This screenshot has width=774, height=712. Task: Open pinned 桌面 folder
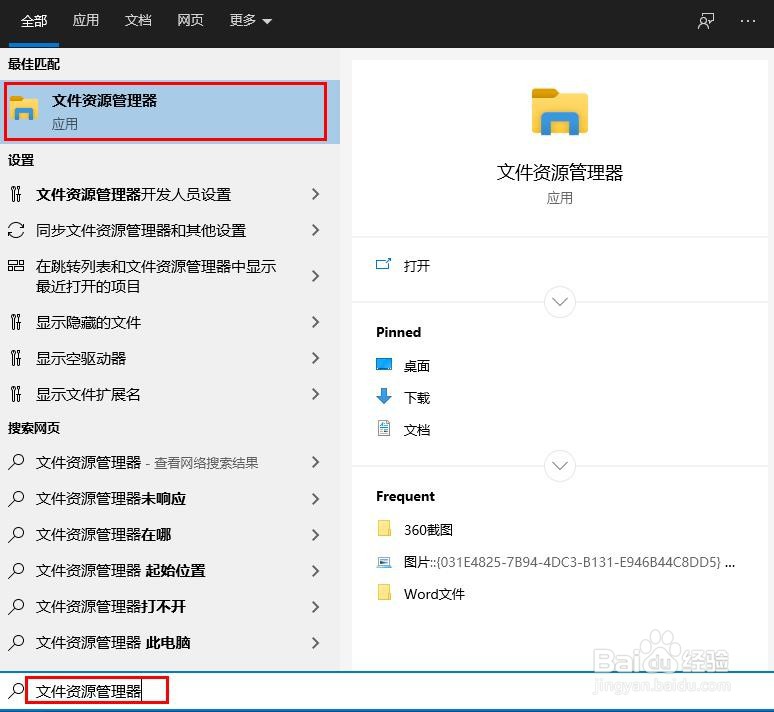(417, 366)
